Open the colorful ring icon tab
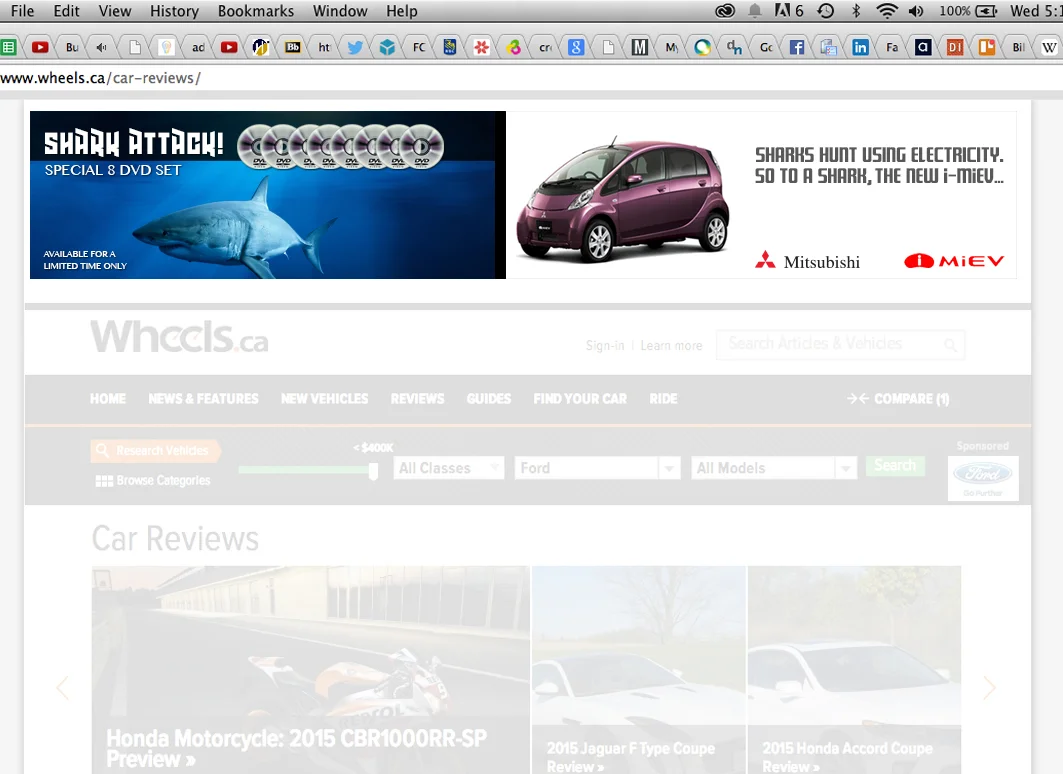This screenshot has height=774, width=1063. [703, 47]
